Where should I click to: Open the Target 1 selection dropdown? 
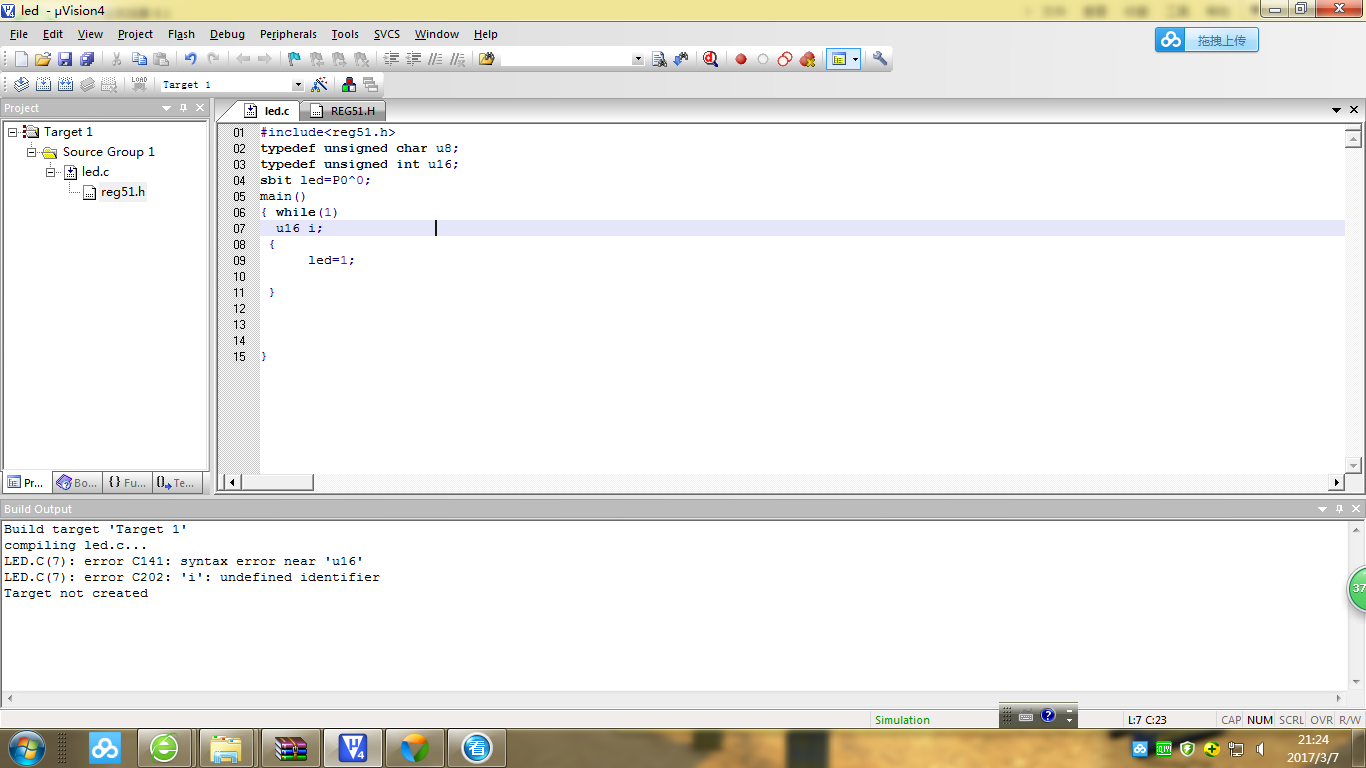tap(297, 85)
